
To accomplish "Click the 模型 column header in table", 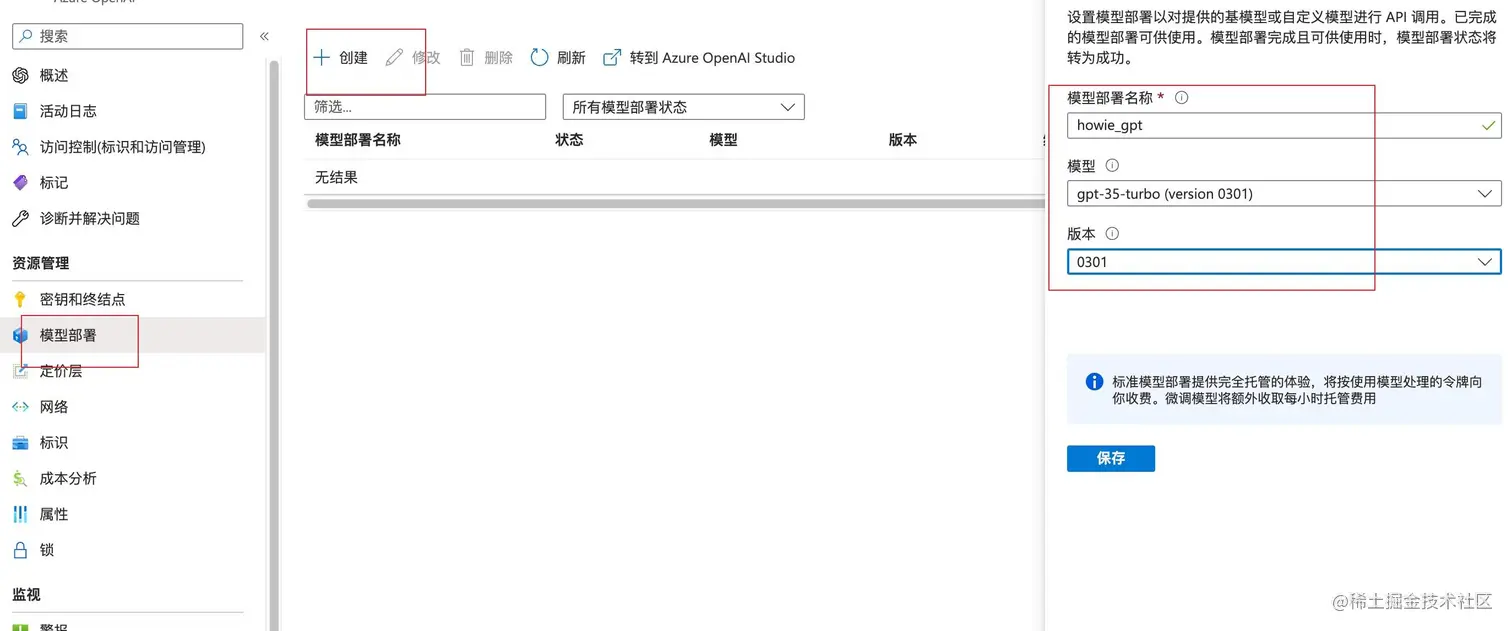I will coord(723,140).
